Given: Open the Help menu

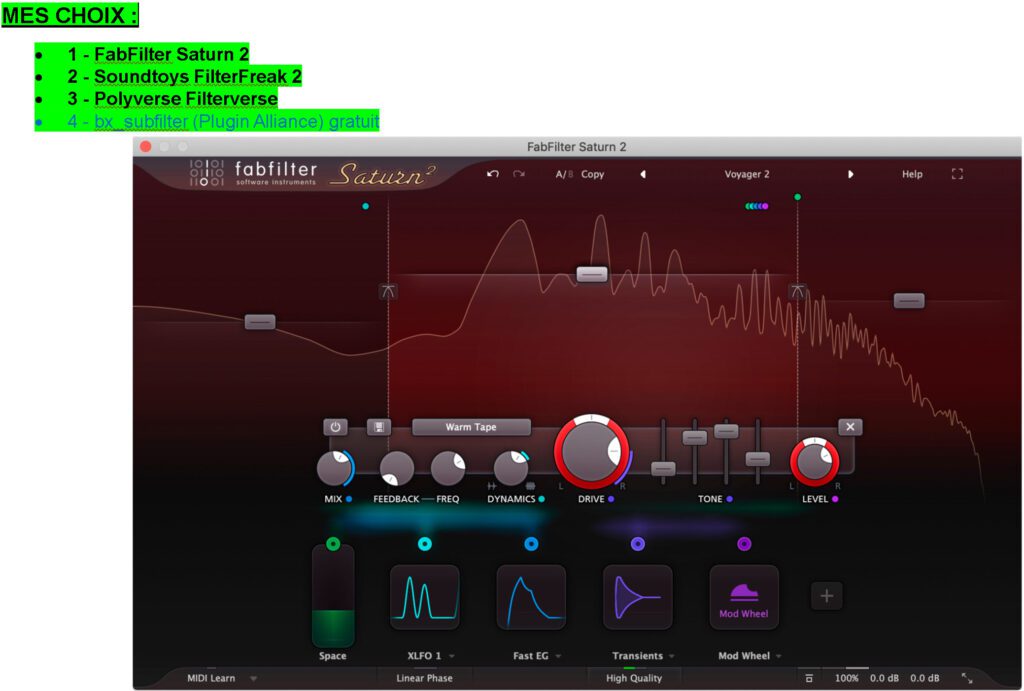Looking at the screenshot, I should coord(912,174).
